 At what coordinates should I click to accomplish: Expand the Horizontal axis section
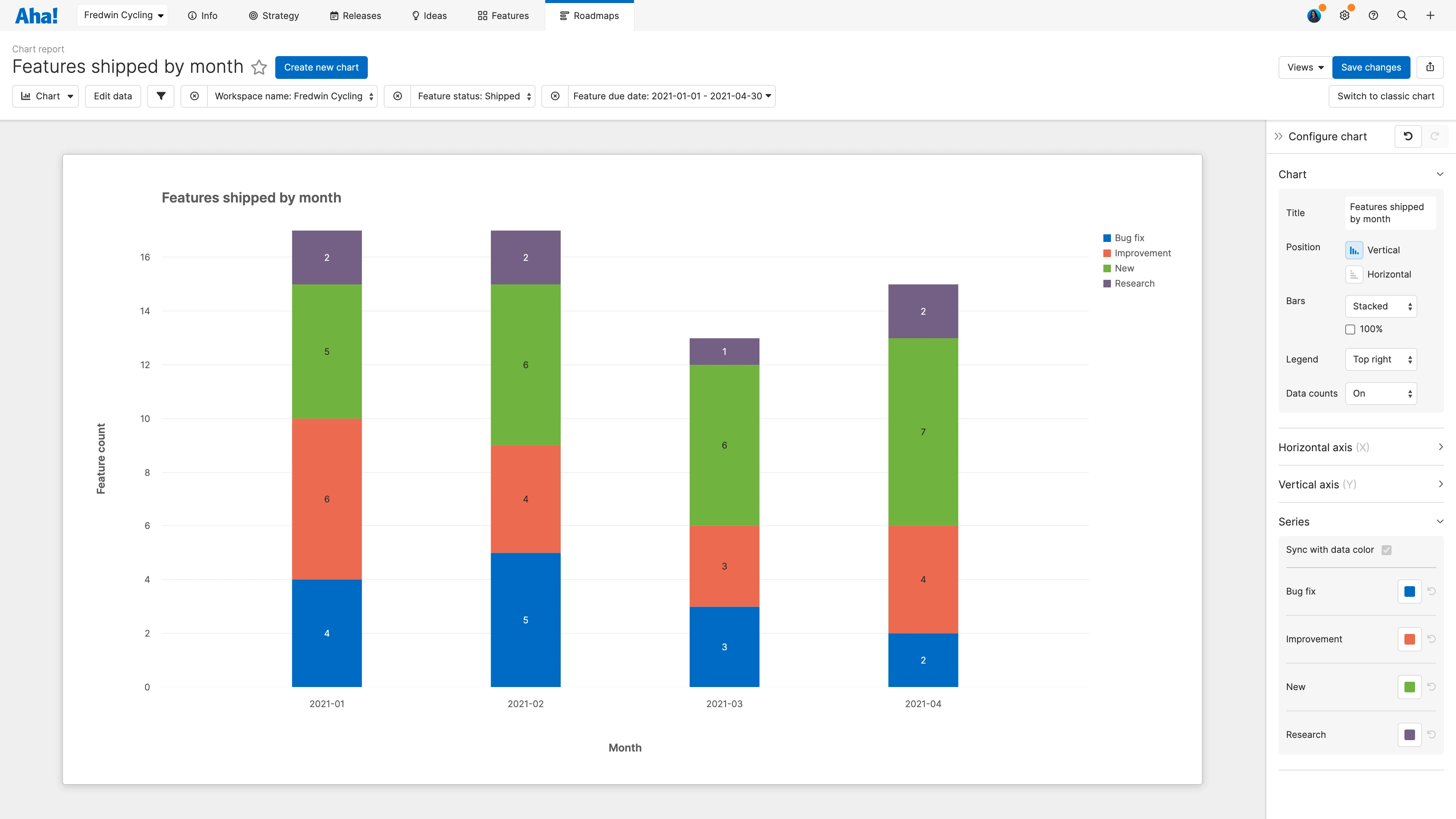tap(1360, 447)
